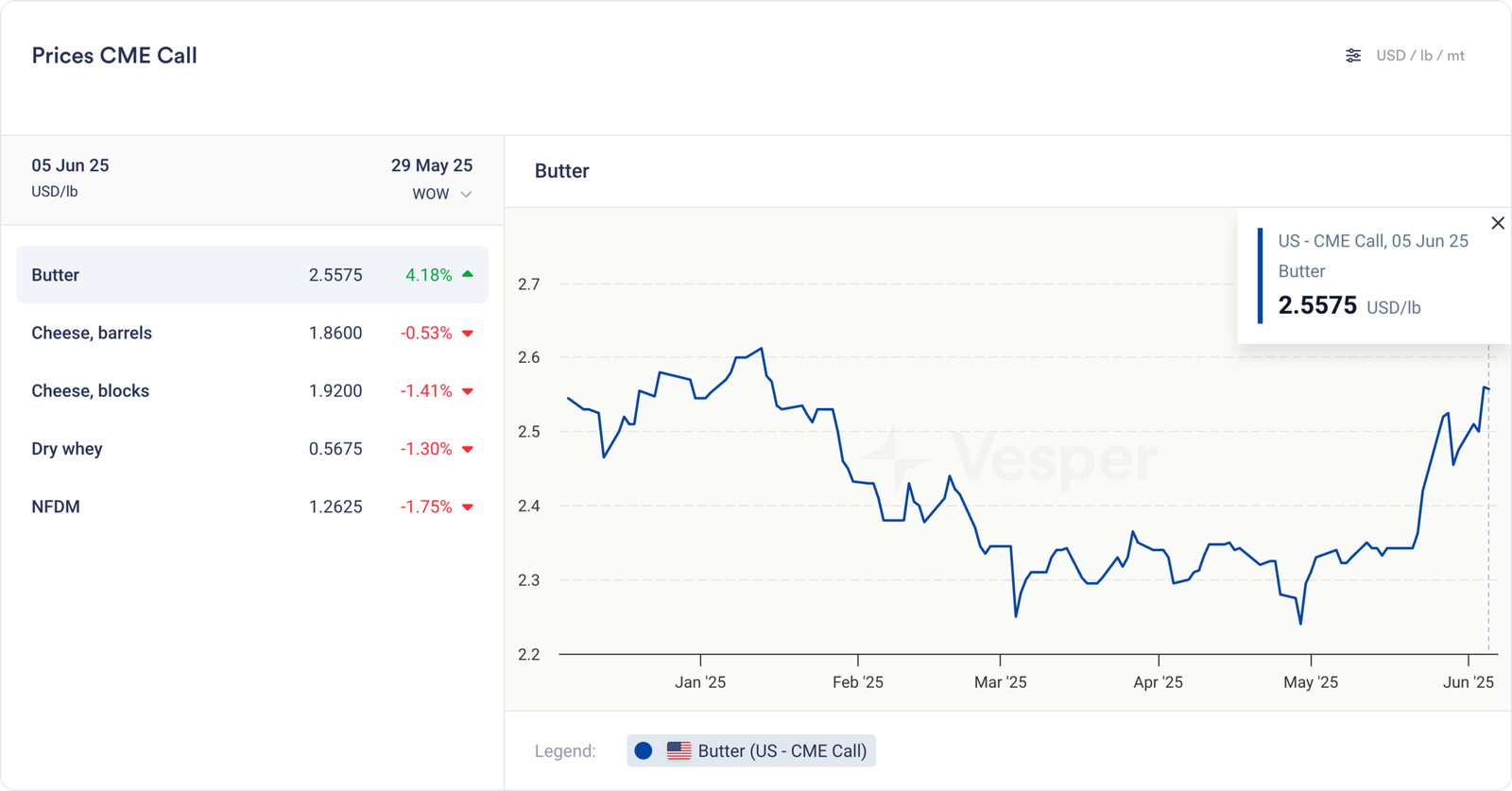Select the Butter row
Screen dimensions: 1512x791
tap(251, 275)
